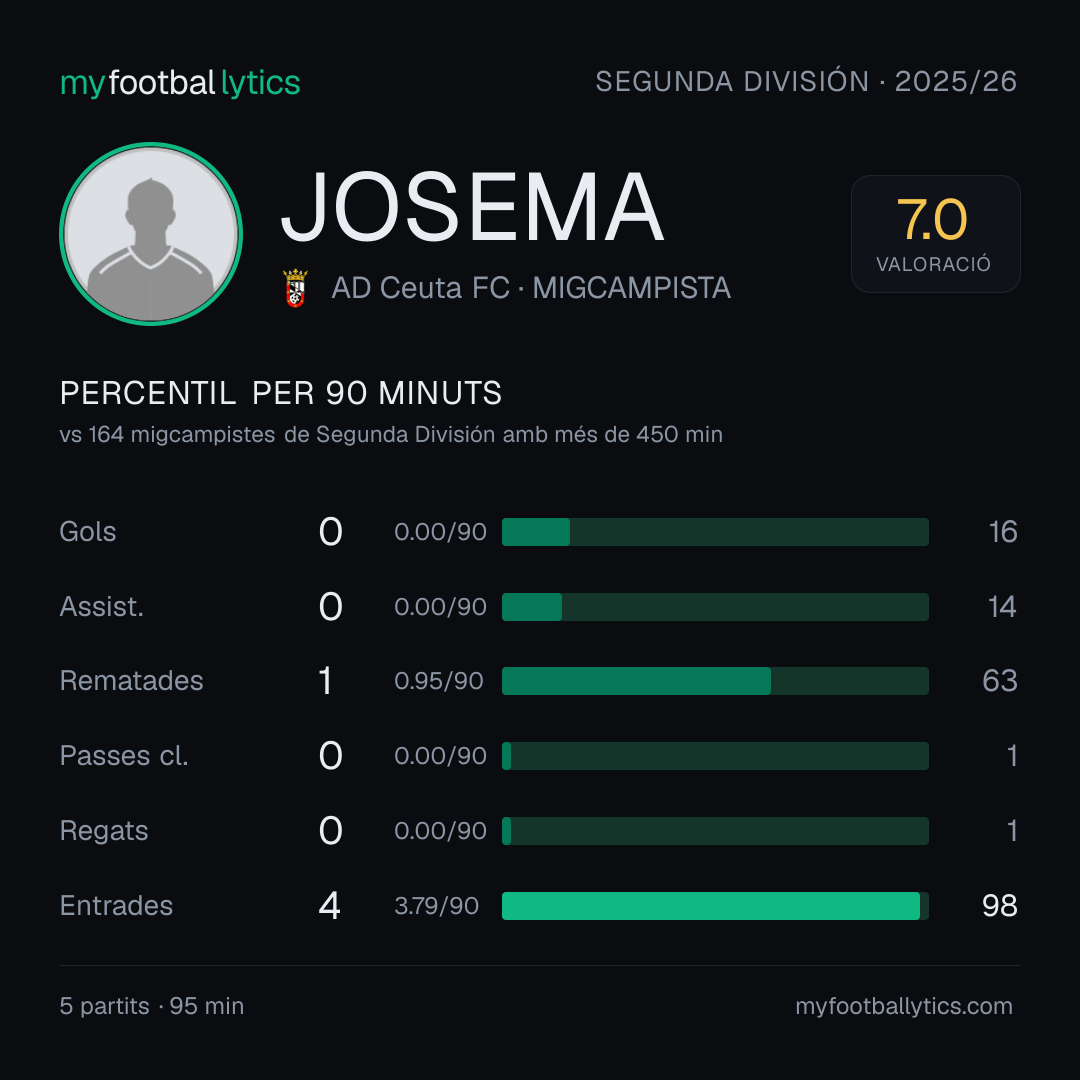The image size is (1080, 1080).
Task: Click the Percentil per 90 minuts heading
Action: tap(280, 393)
